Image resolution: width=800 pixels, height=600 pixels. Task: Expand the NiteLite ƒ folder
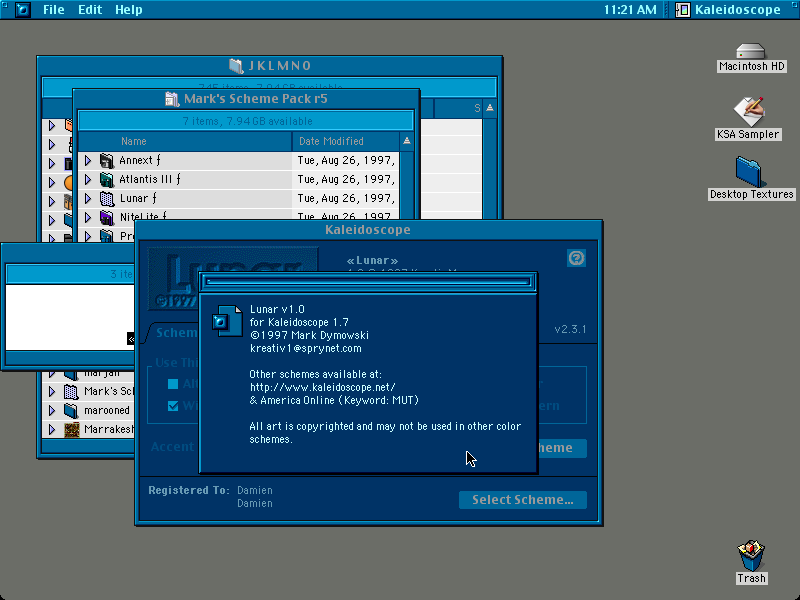88,217
